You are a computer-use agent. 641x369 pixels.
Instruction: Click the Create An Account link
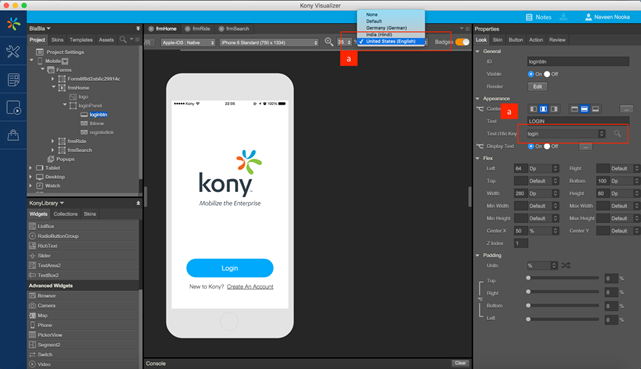[250, 287]
